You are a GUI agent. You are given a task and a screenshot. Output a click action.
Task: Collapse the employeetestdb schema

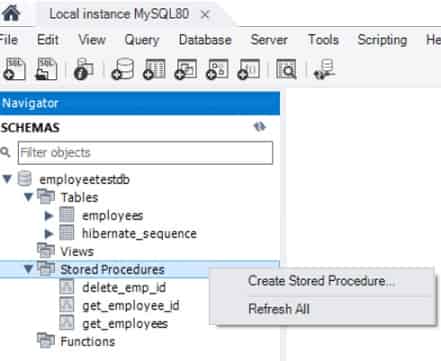tap(7, 179)
